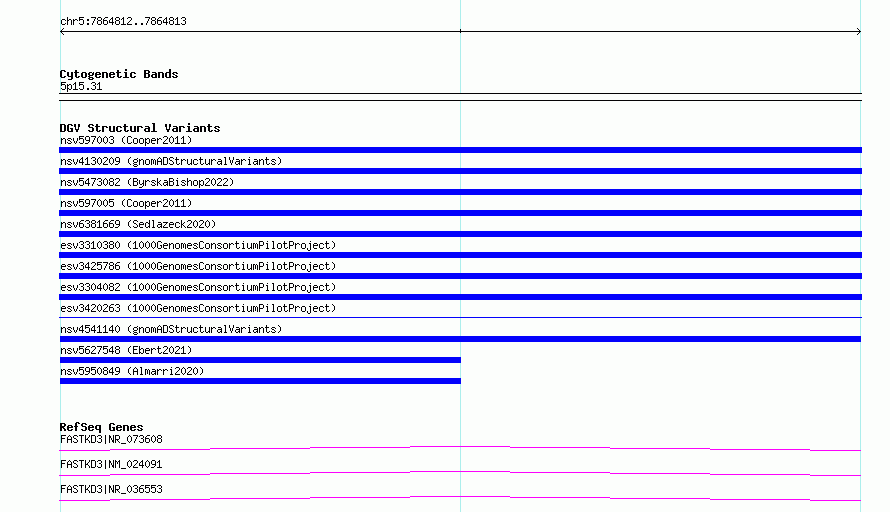
Task: Open variant esv3310380 label
Action: click(x=198, y=245)
